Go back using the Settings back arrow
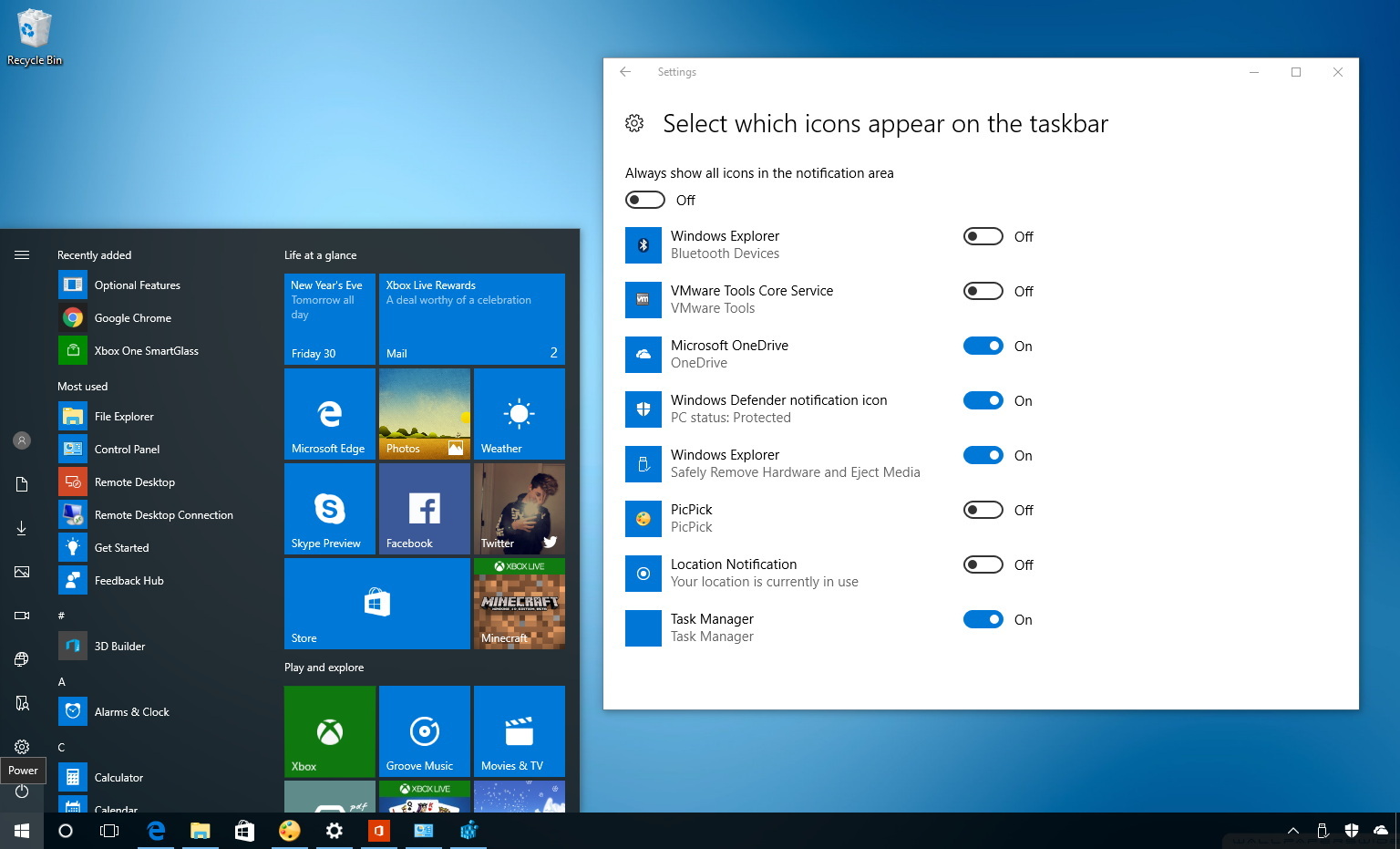The width and height of the screenshot is (1400, 849). (624, 71)
